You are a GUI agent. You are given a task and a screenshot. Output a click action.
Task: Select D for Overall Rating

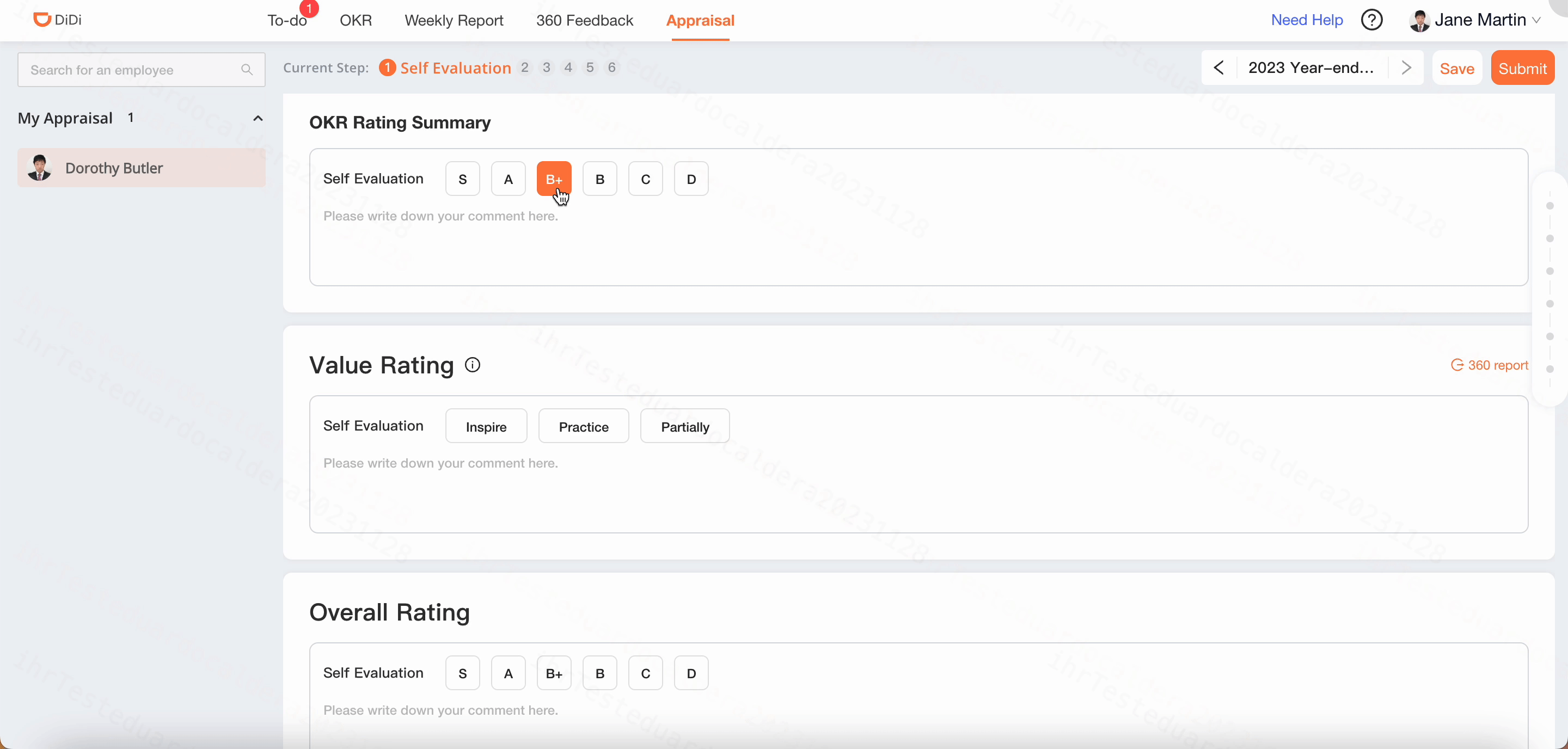(691, 673)
